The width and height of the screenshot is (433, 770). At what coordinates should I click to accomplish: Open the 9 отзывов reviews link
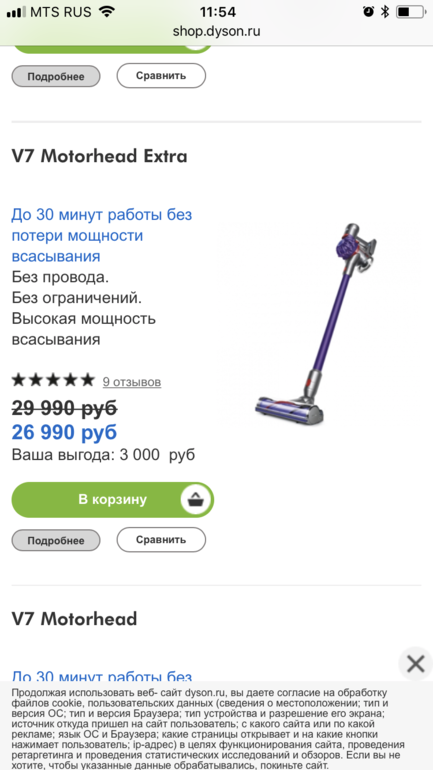coord(132,382)
